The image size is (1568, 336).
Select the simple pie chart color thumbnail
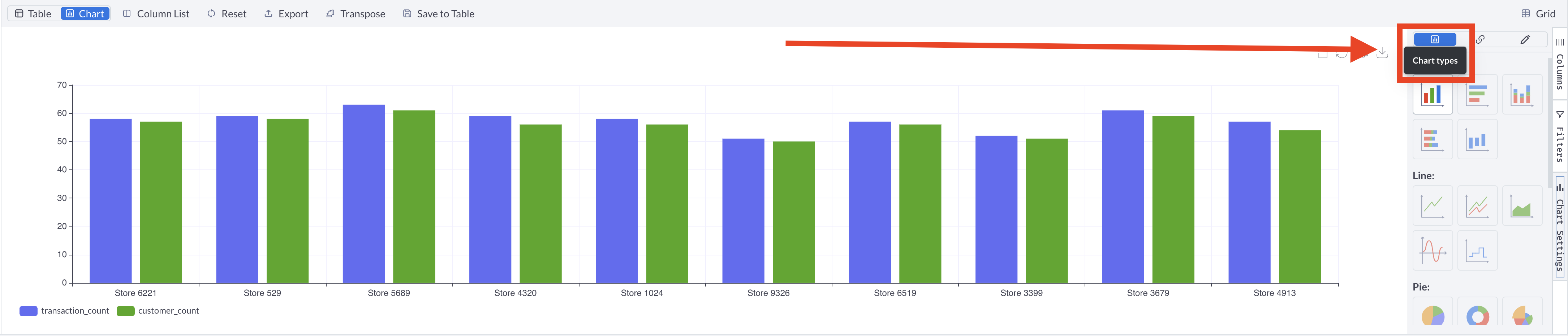click(1433, 315)
